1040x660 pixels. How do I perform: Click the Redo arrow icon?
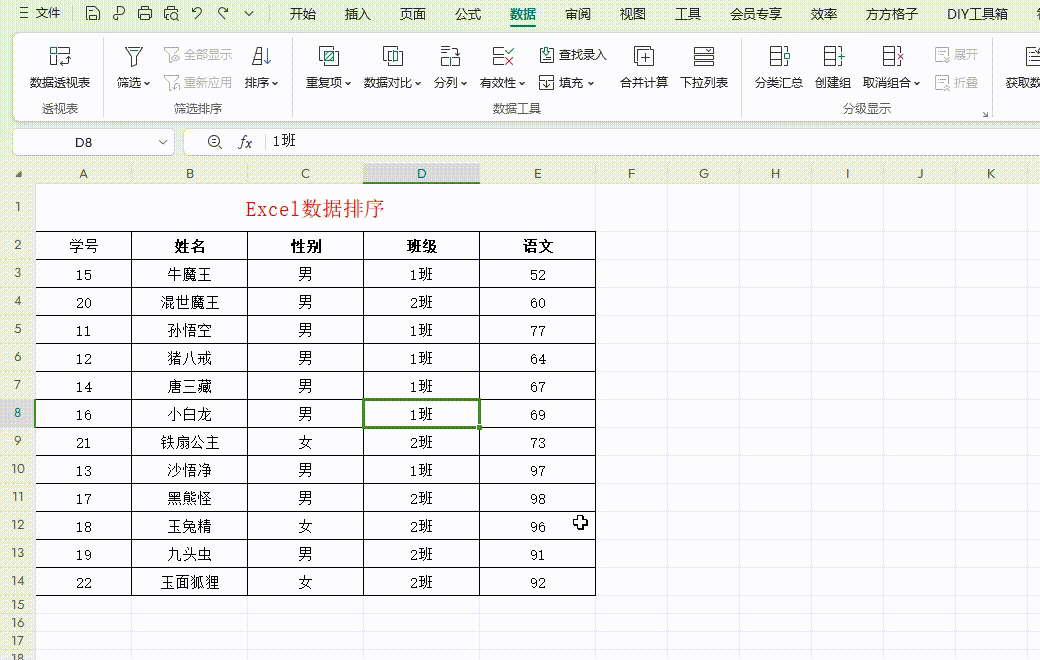tap(224, 13)
